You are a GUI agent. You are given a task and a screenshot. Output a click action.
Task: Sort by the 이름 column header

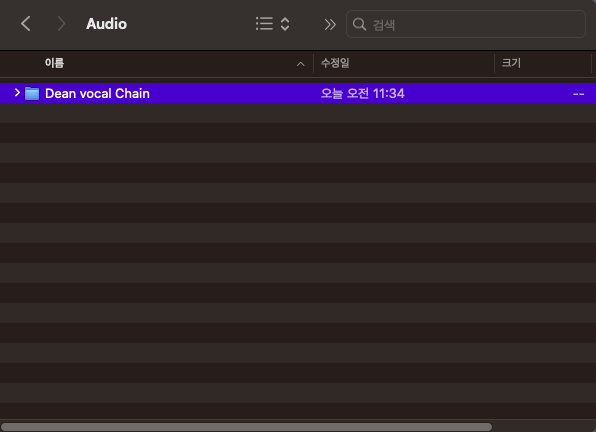pyautogui.click(x=54, y=63)
